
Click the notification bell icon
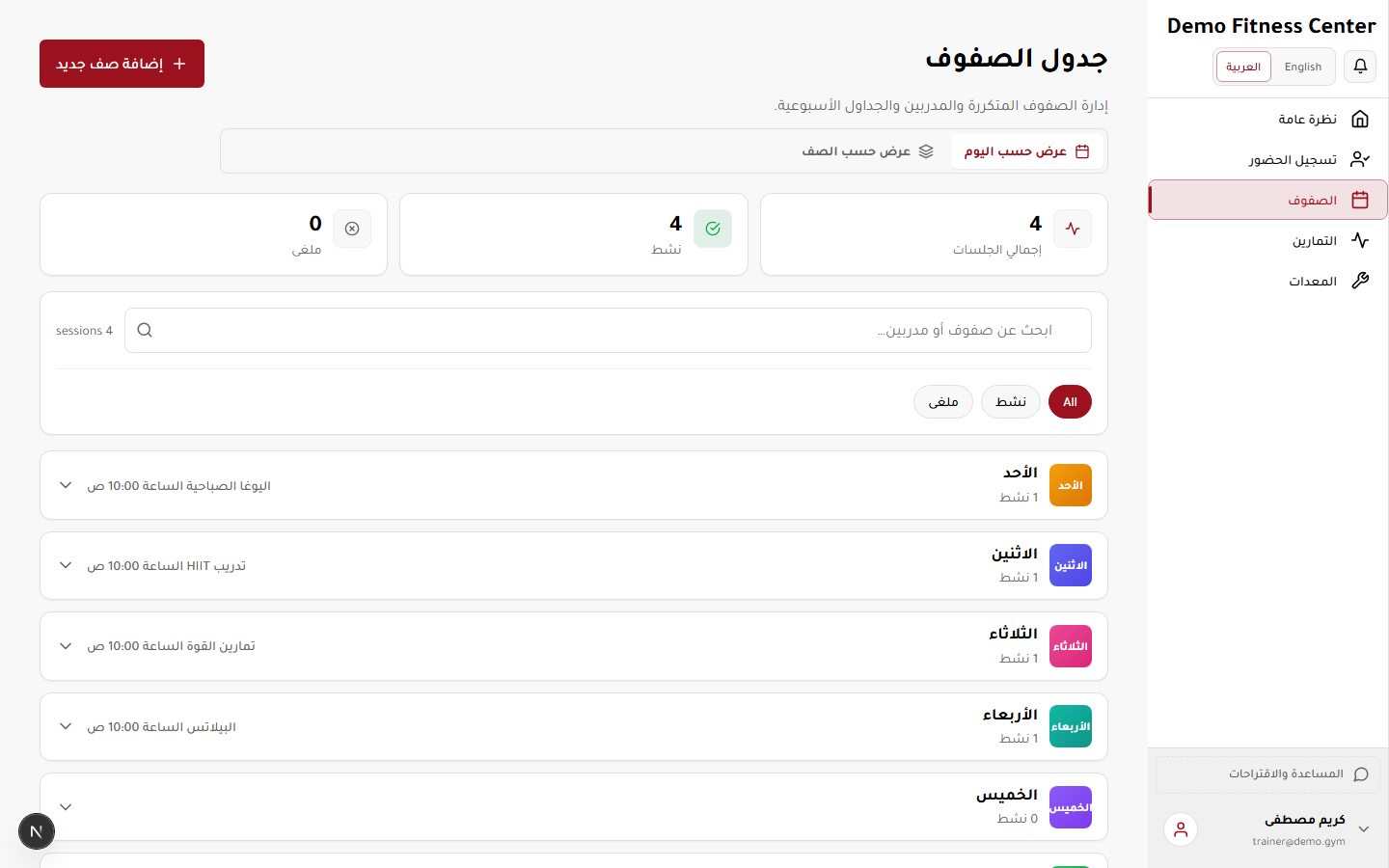click(1360, 67)
